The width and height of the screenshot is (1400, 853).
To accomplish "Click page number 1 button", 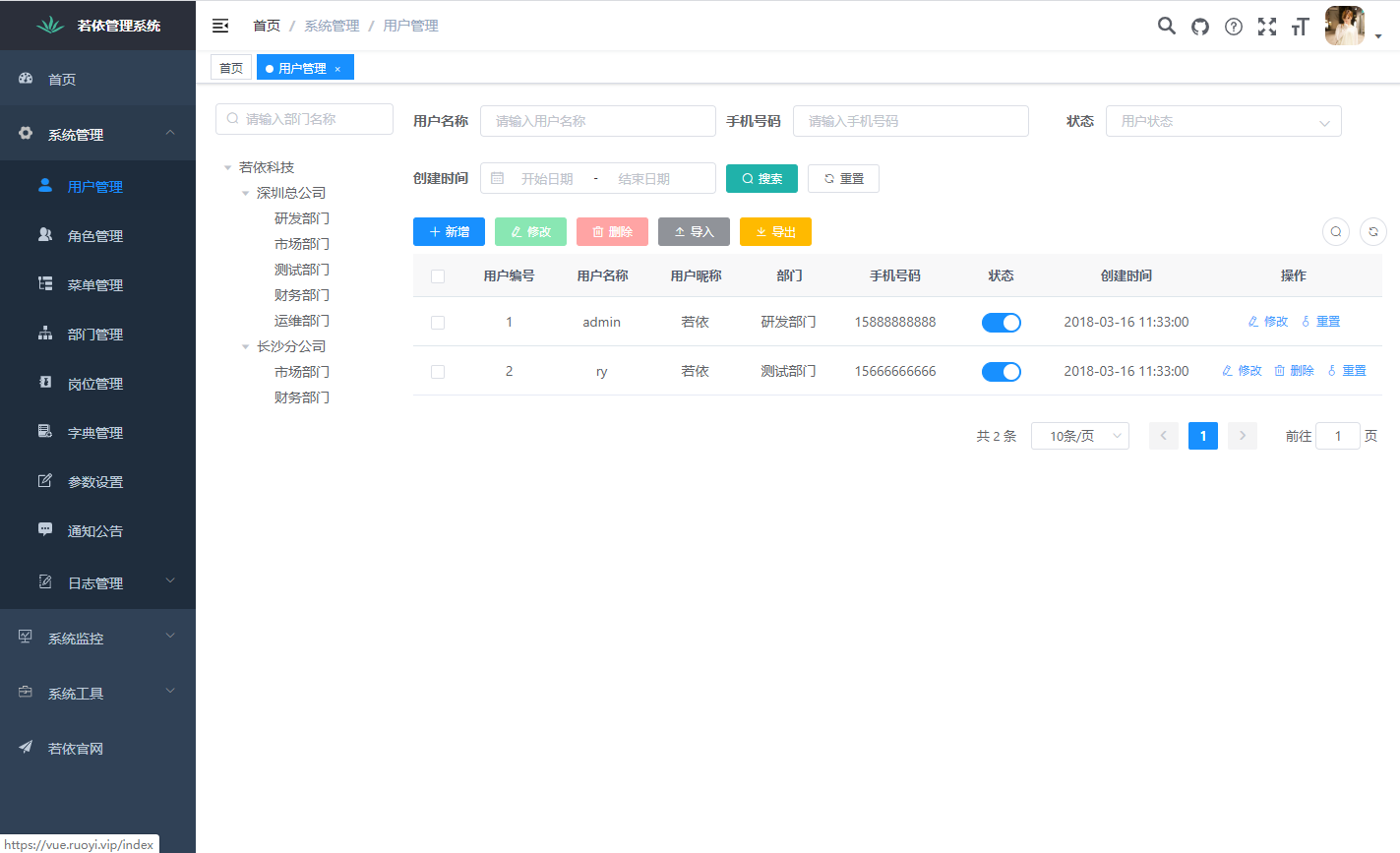I will [x=1203, y=436].
